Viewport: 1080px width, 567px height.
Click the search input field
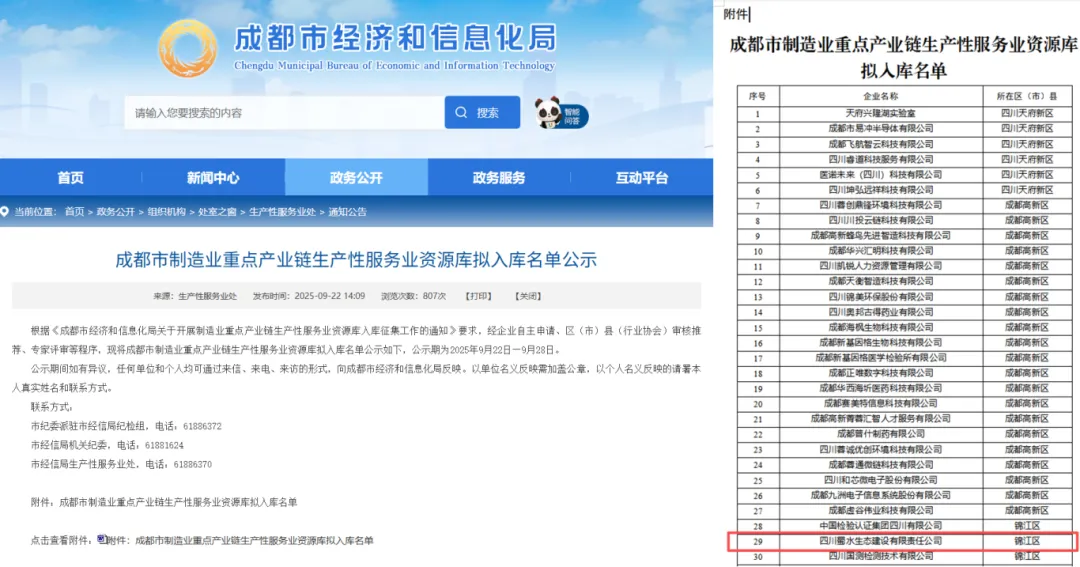283,113
